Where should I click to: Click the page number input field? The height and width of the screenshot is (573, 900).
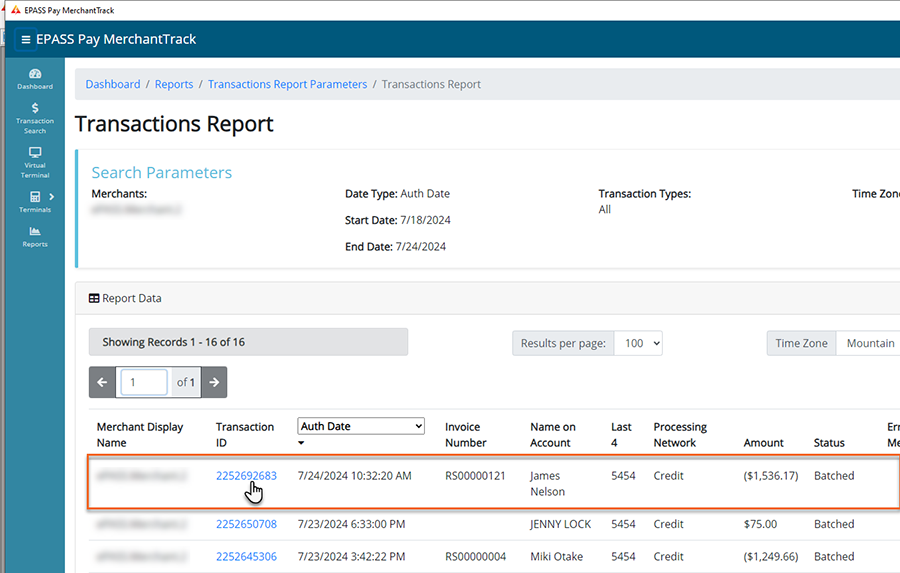(144, 382)
